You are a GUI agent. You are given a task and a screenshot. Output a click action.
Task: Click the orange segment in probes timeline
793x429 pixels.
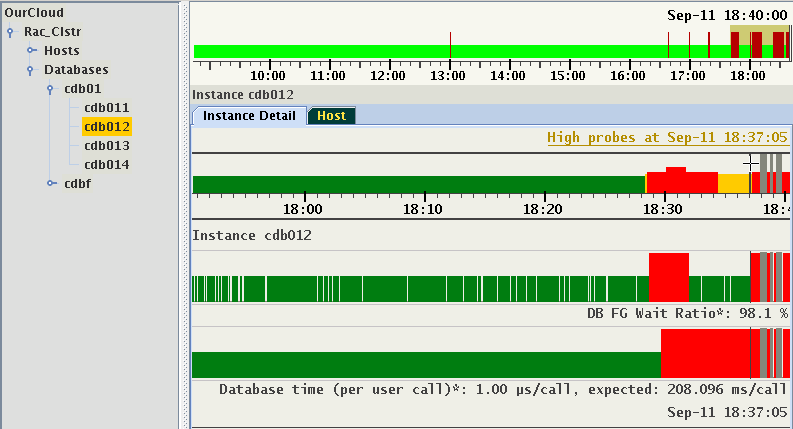coord(733,183)
